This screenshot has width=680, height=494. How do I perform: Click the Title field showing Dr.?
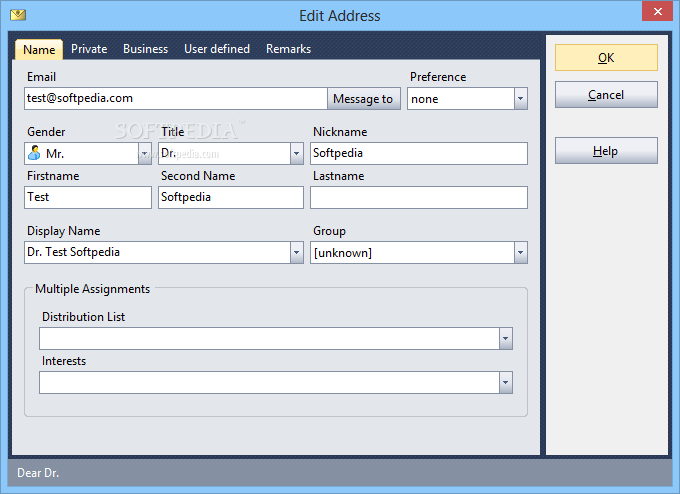click(225, 154)
